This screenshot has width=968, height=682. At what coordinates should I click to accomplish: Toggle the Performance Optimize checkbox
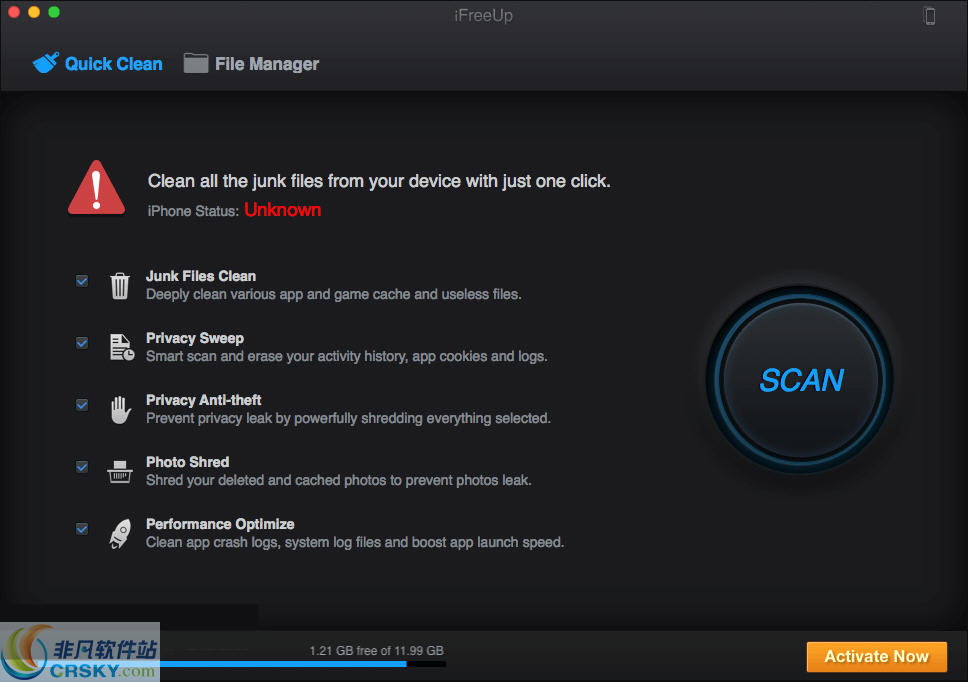pyautogui.click(x=82, y=529)
